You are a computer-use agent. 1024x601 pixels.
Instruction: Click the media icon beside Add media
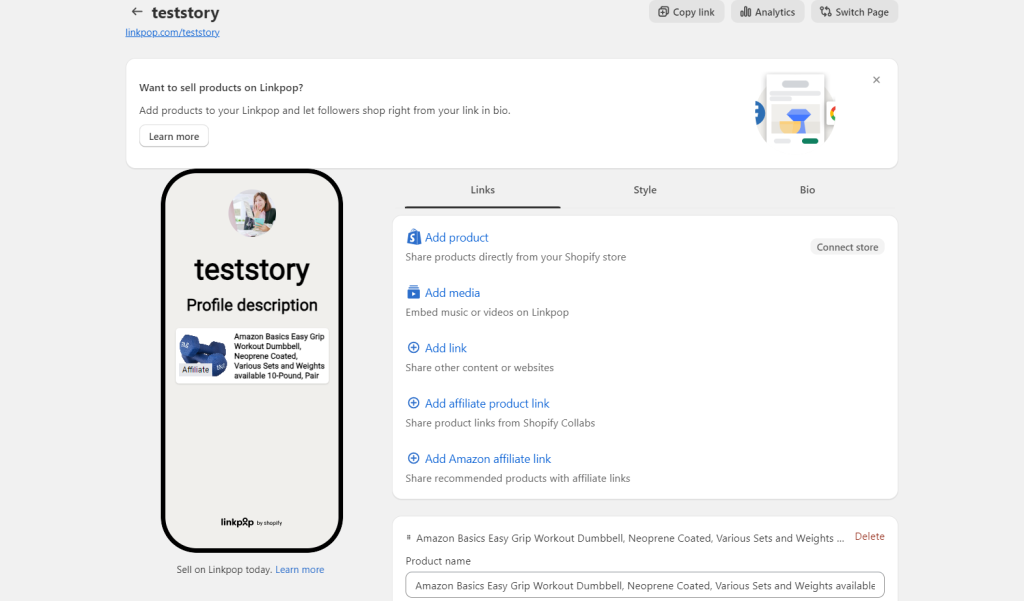click(x=413, y=292)
